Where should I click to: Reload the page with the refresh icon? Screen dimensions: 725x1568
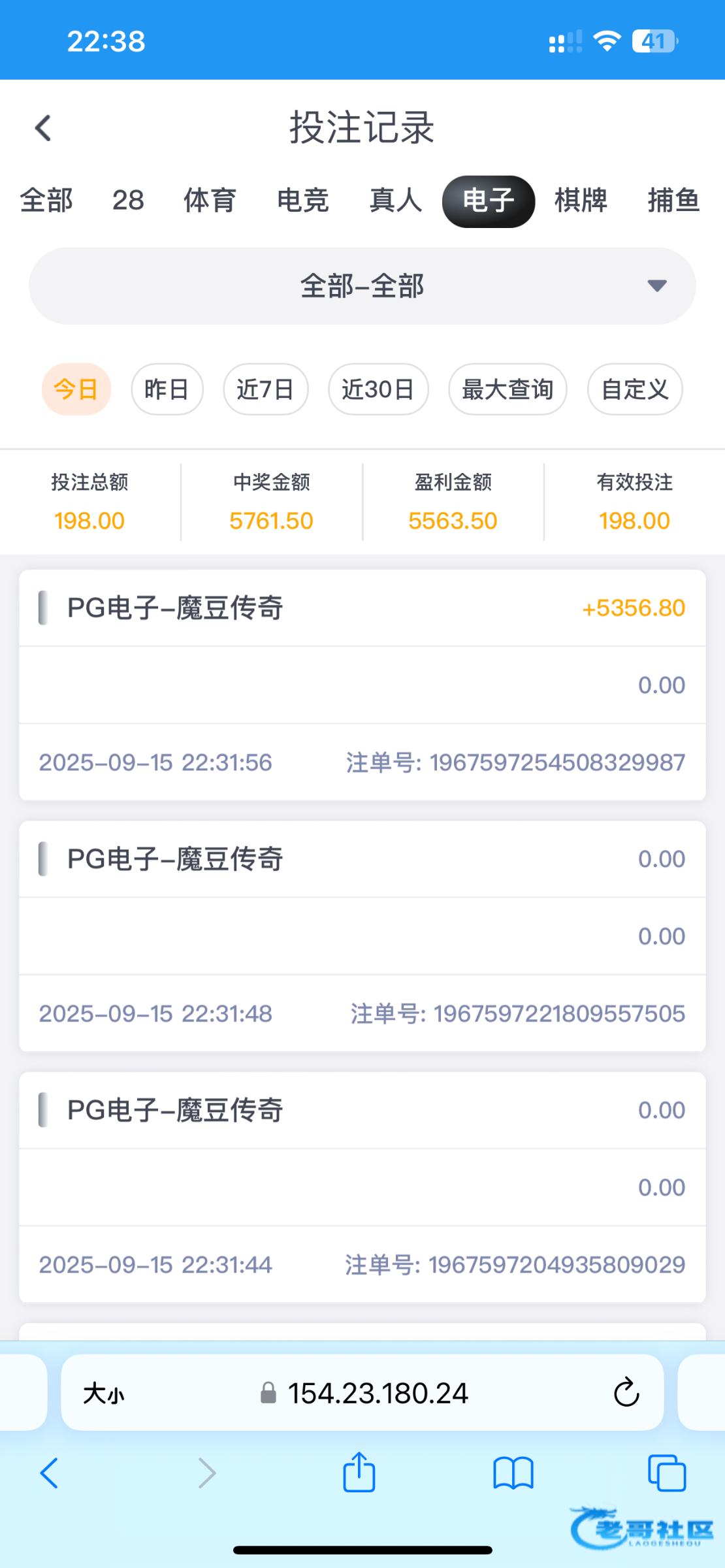pyautogui.click(x=626, y=1392)
